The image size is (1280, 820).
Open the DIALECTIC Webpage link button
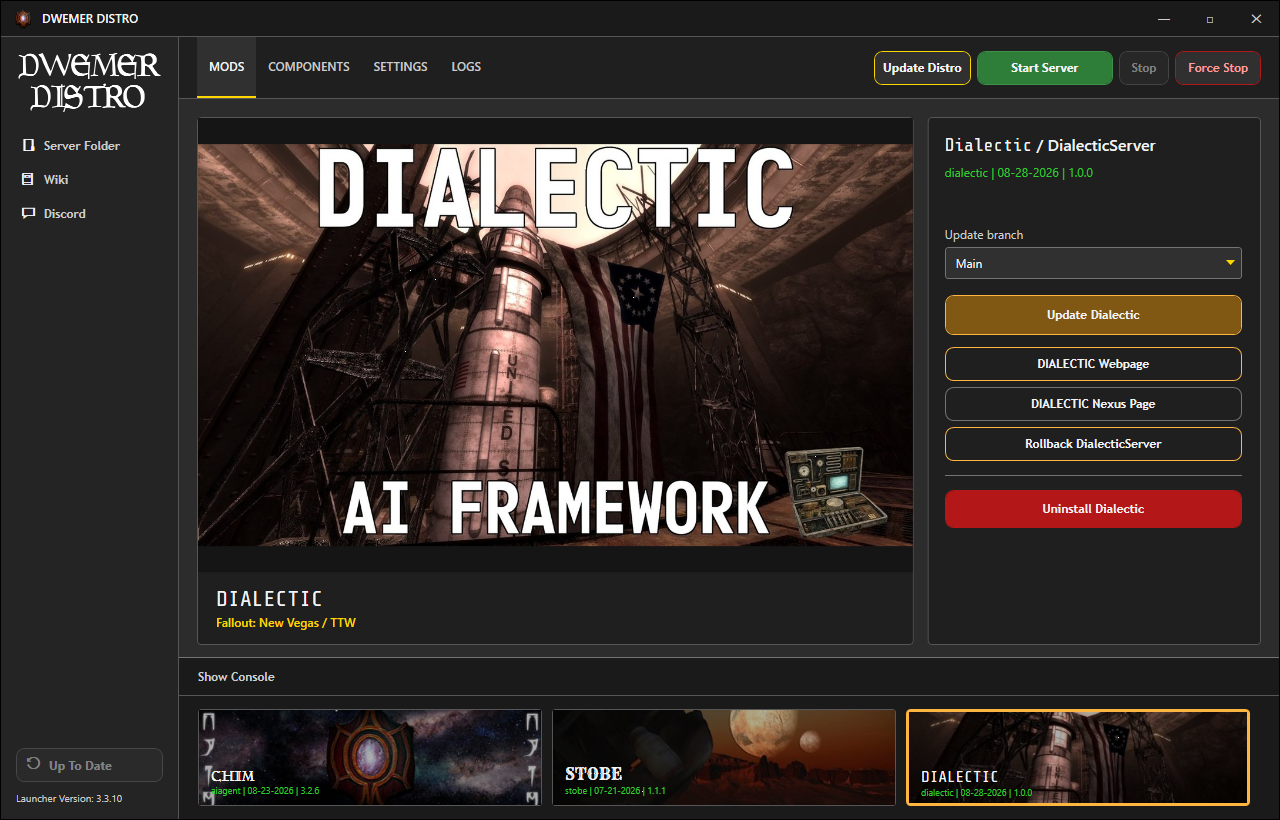coord(1093,364)
